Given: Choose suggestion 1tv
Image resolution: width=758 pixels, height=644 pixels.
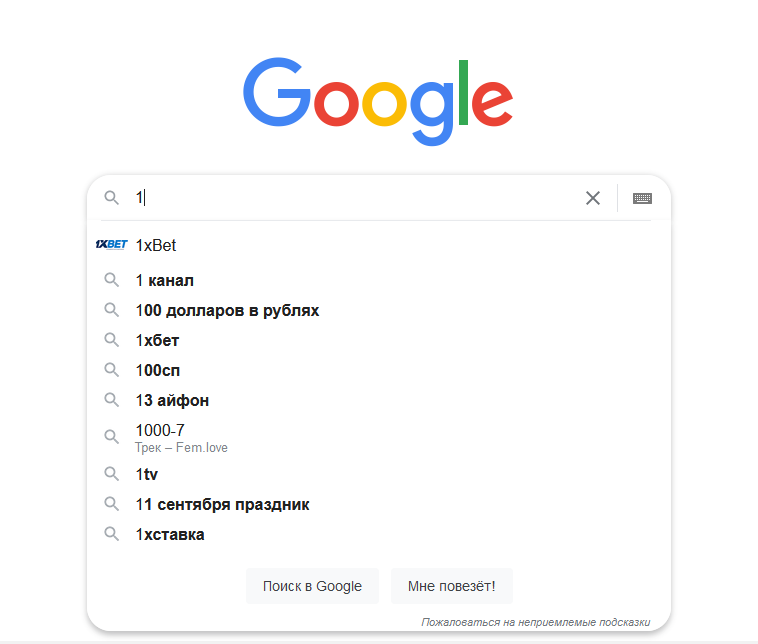Looking at the screenshot, I should click(x=379, y=474).
